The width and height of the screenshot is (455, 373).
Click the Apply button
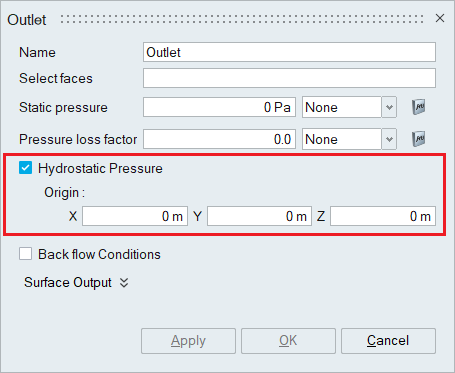pos(188,341)
